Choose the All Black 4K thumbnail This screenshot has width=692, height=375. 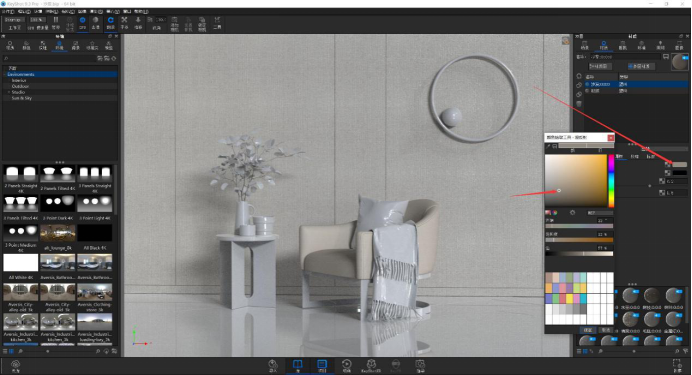94,233
